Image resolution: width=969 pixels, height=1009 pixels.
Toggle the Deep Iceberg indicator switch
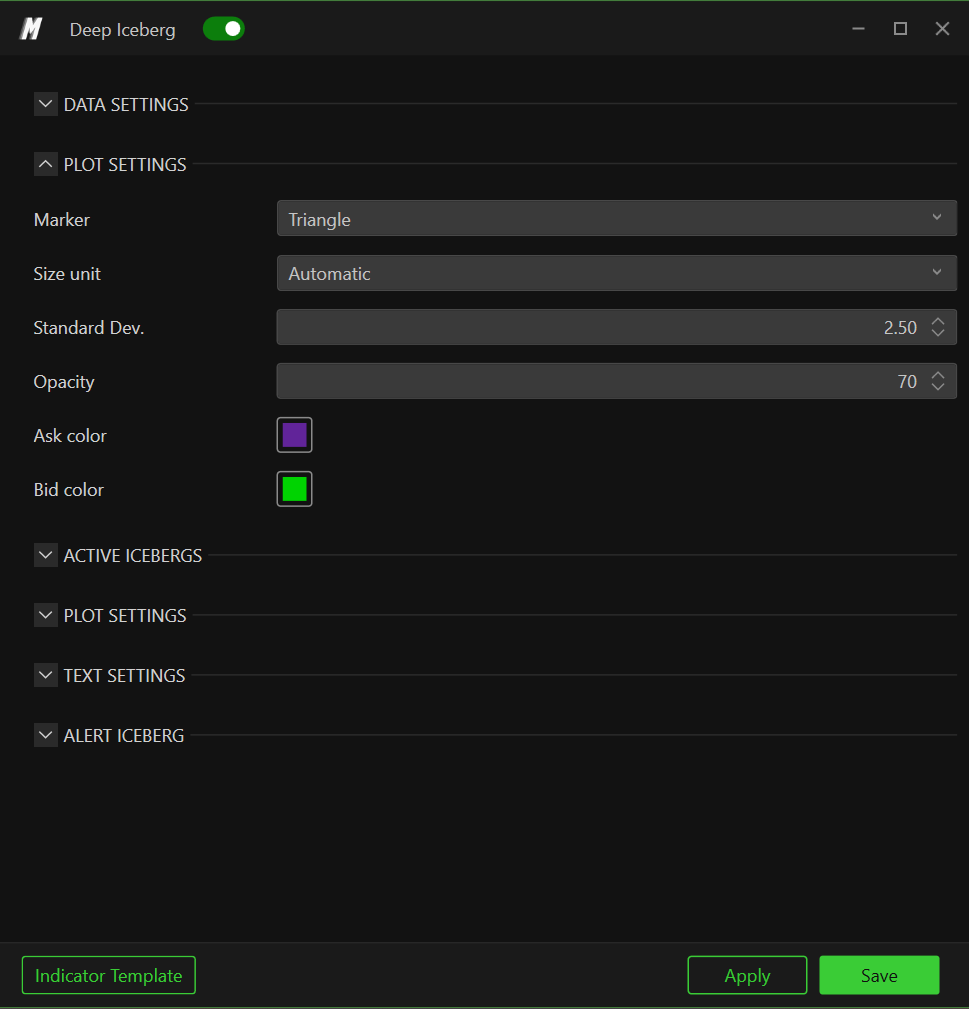pos(223,29)
